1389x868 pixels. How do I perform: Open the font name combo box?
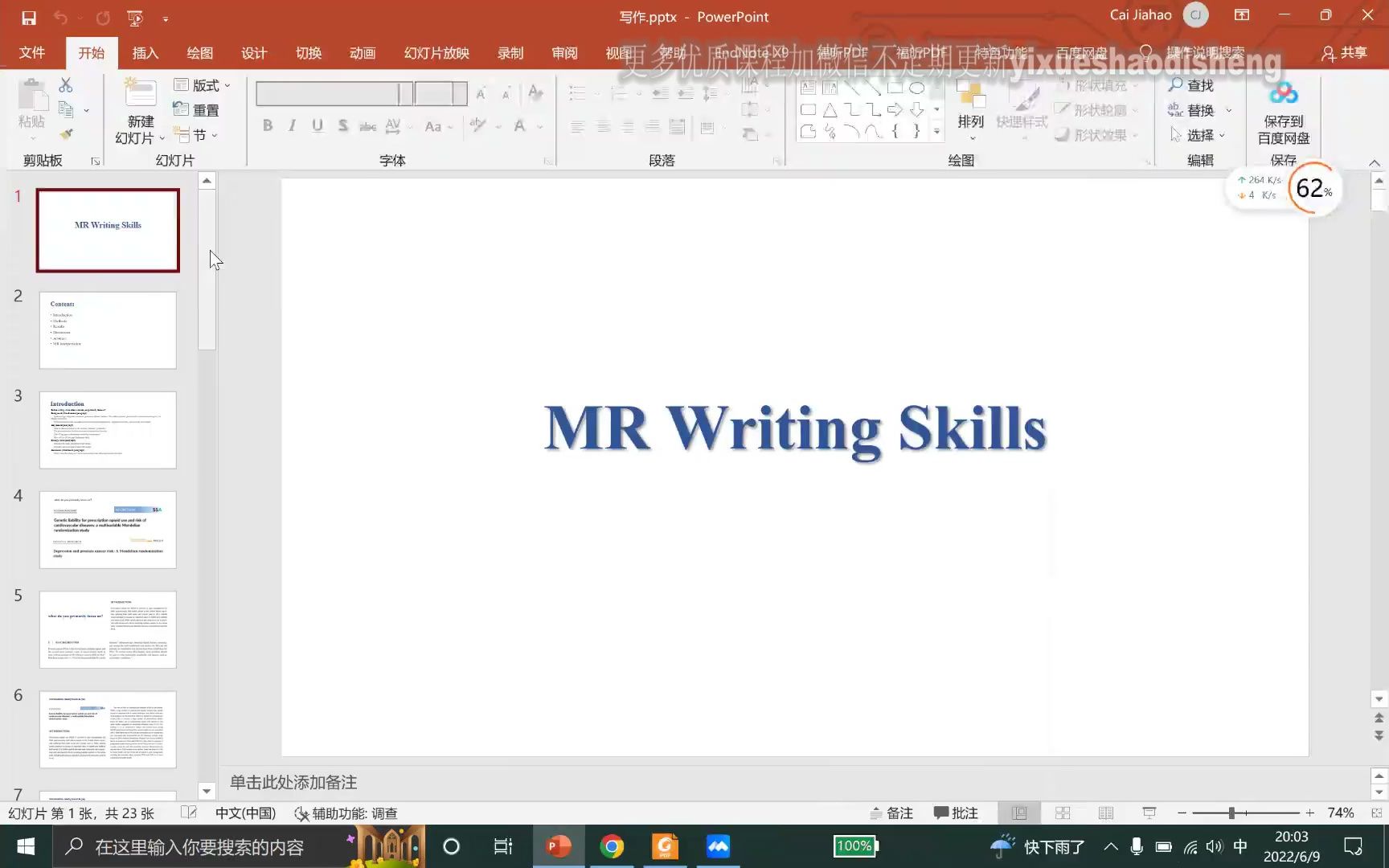point(334,94)
